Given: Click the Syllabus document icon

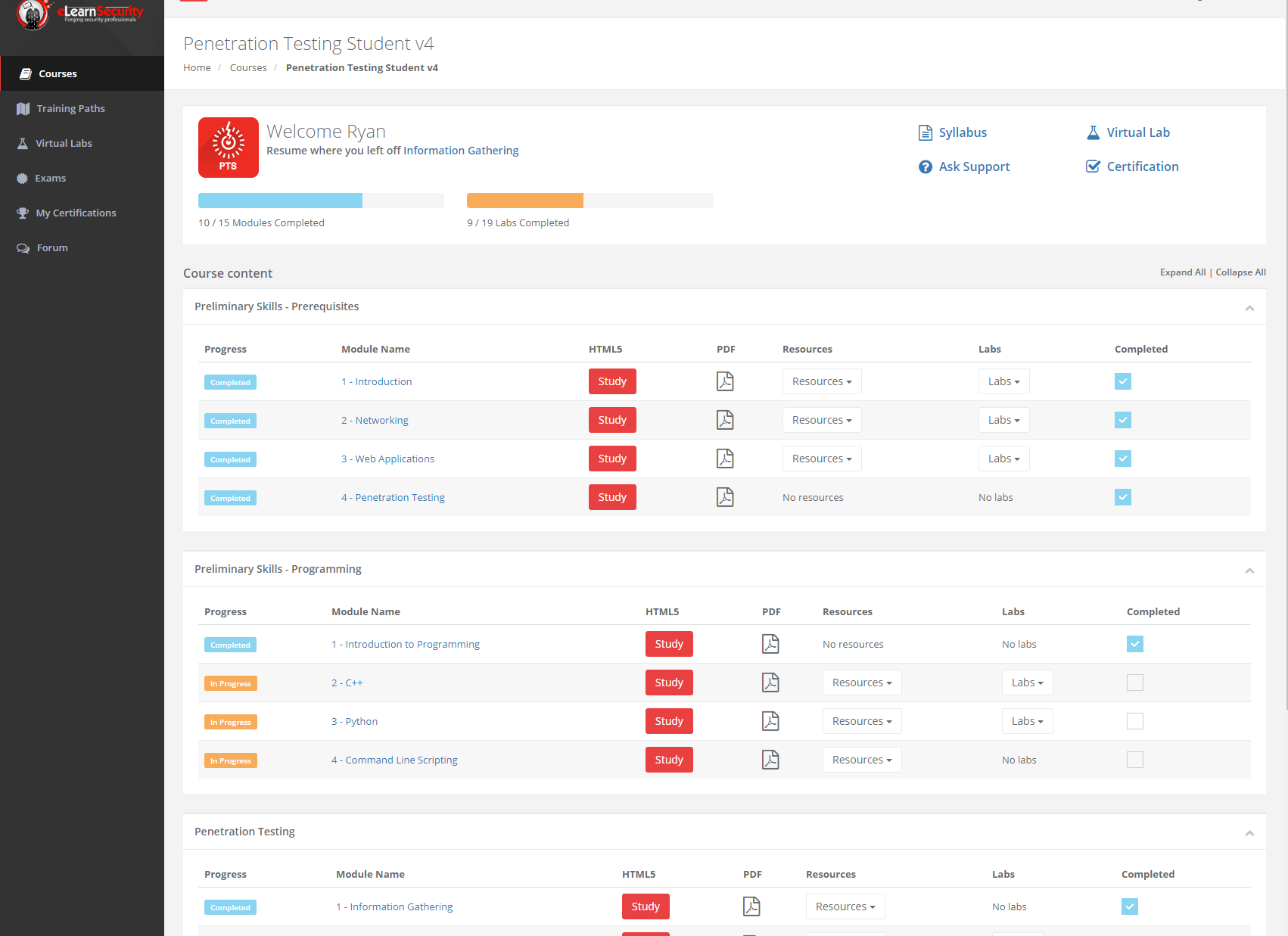Looking at the screenshot, I should click(925, 132).
